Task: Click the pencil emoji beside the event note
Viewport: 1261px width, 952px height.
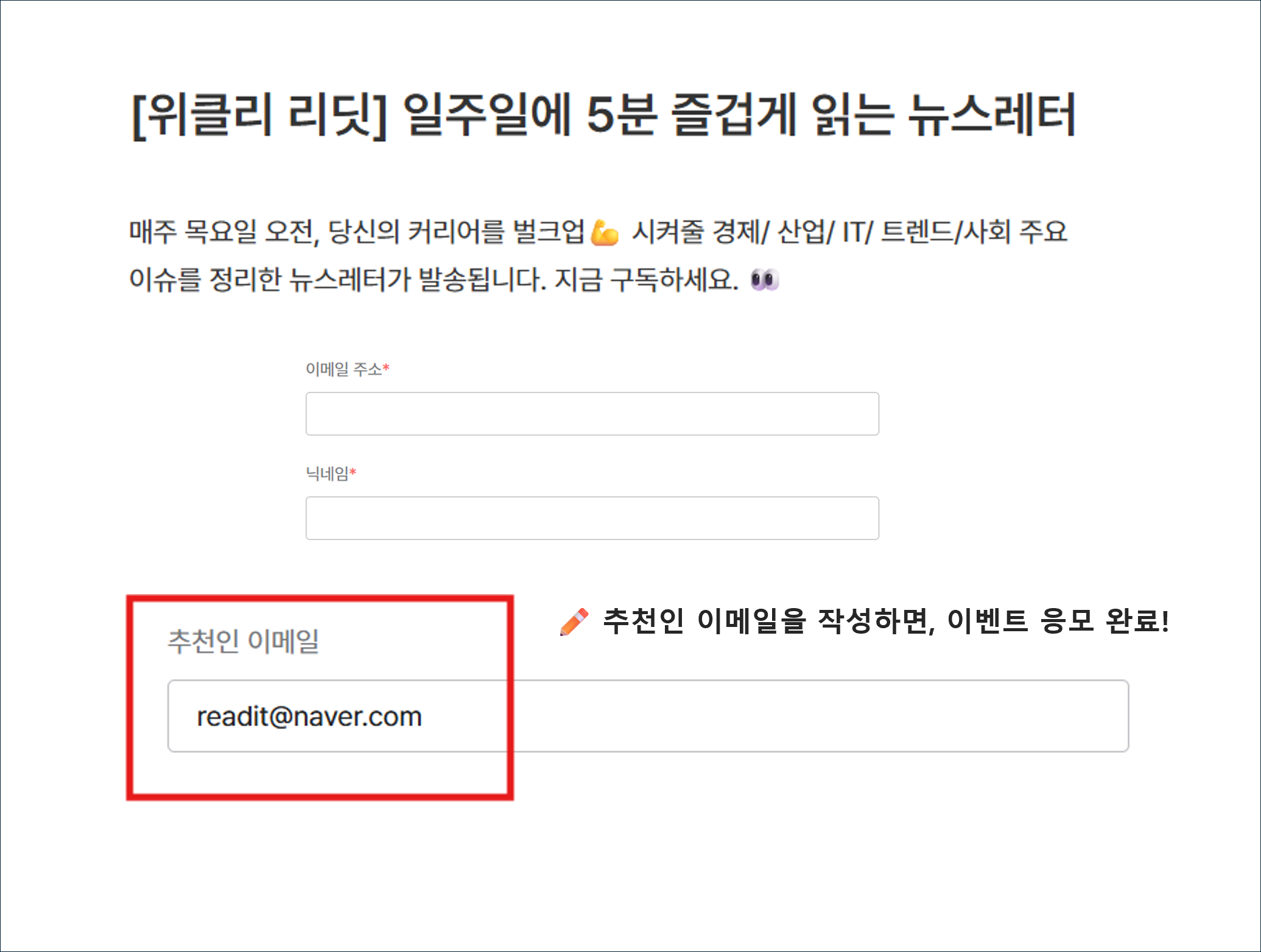Action: 574,621
